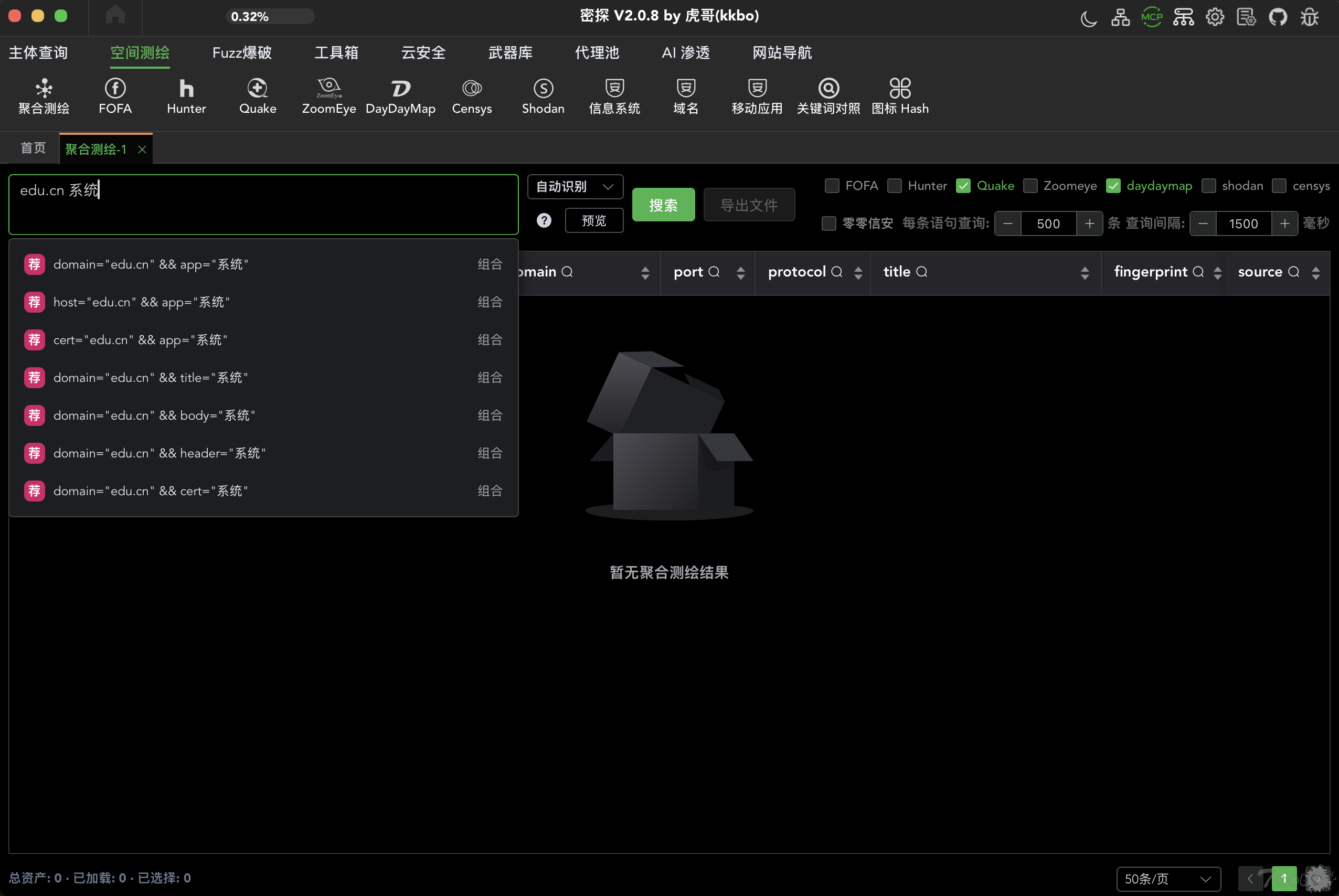Image resolution: width=1339 pixels, height=896 pixels.
Task: Click the help question mark icon
Action: click(x=544, y=220)
